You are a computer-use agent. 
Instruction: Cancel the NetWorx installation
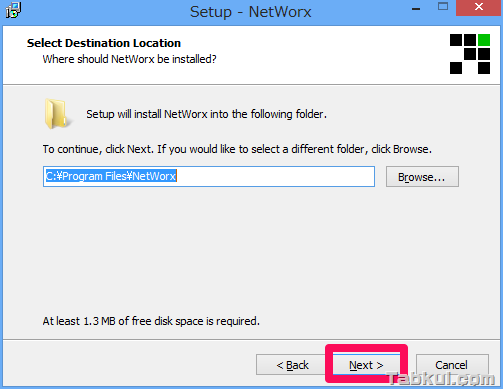pos(452,365)
